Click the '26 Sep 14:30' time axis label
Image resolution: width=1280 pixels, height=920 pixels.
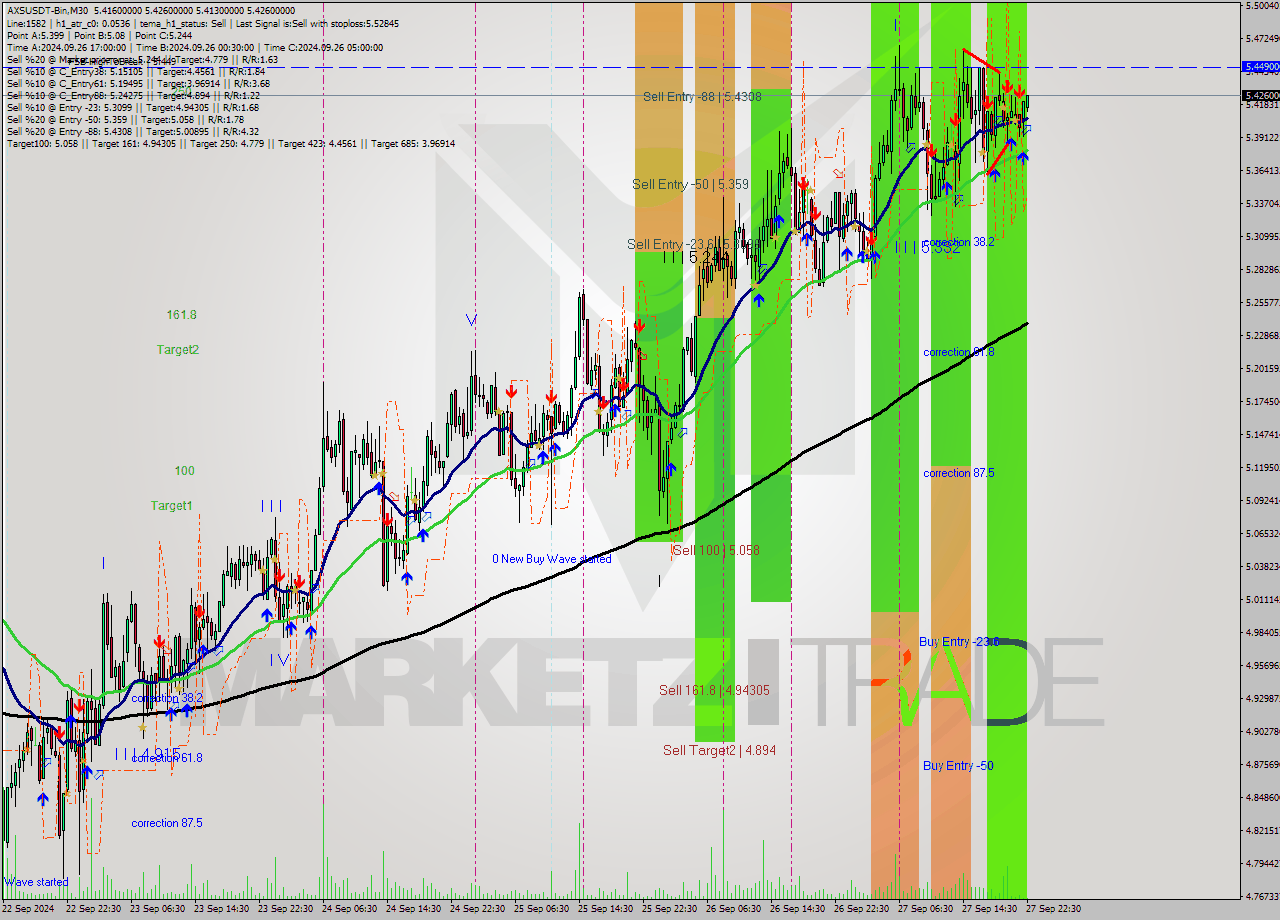(x=798, y=909)
